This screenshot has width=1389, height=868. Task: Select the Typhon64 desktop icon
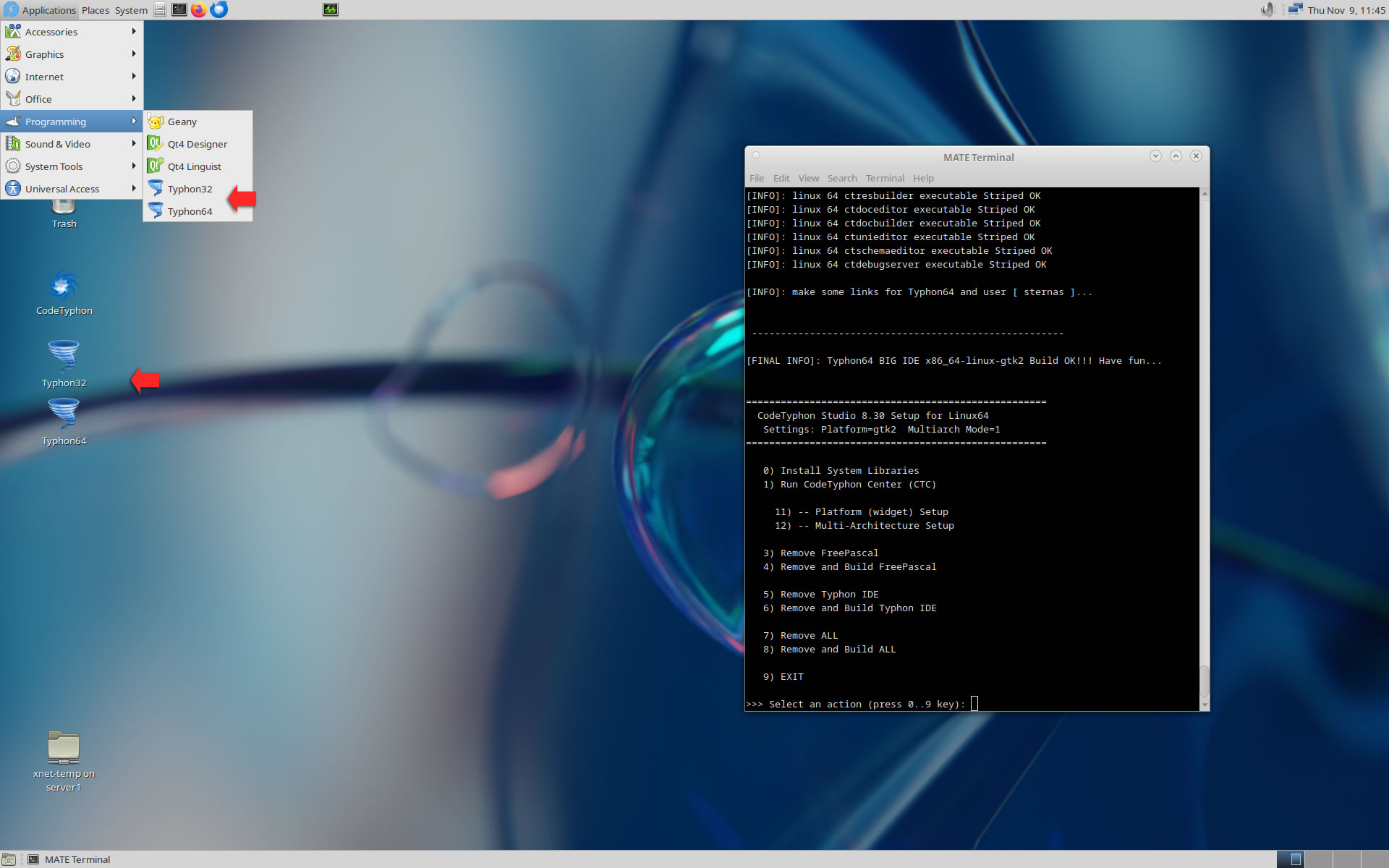(x=64, y=423)
